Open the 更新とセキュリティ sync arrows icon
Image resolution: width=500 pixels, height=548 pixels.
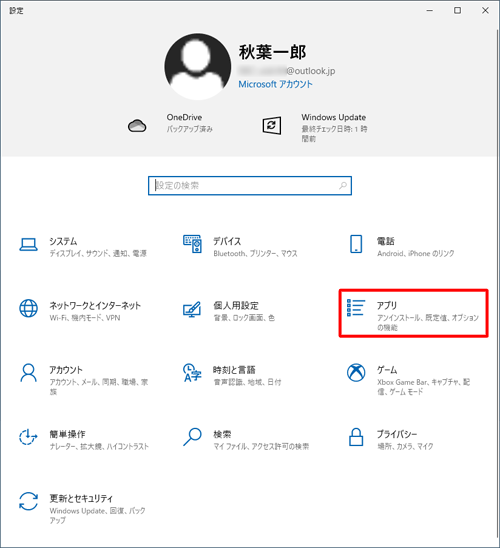(x=28, y=501)
